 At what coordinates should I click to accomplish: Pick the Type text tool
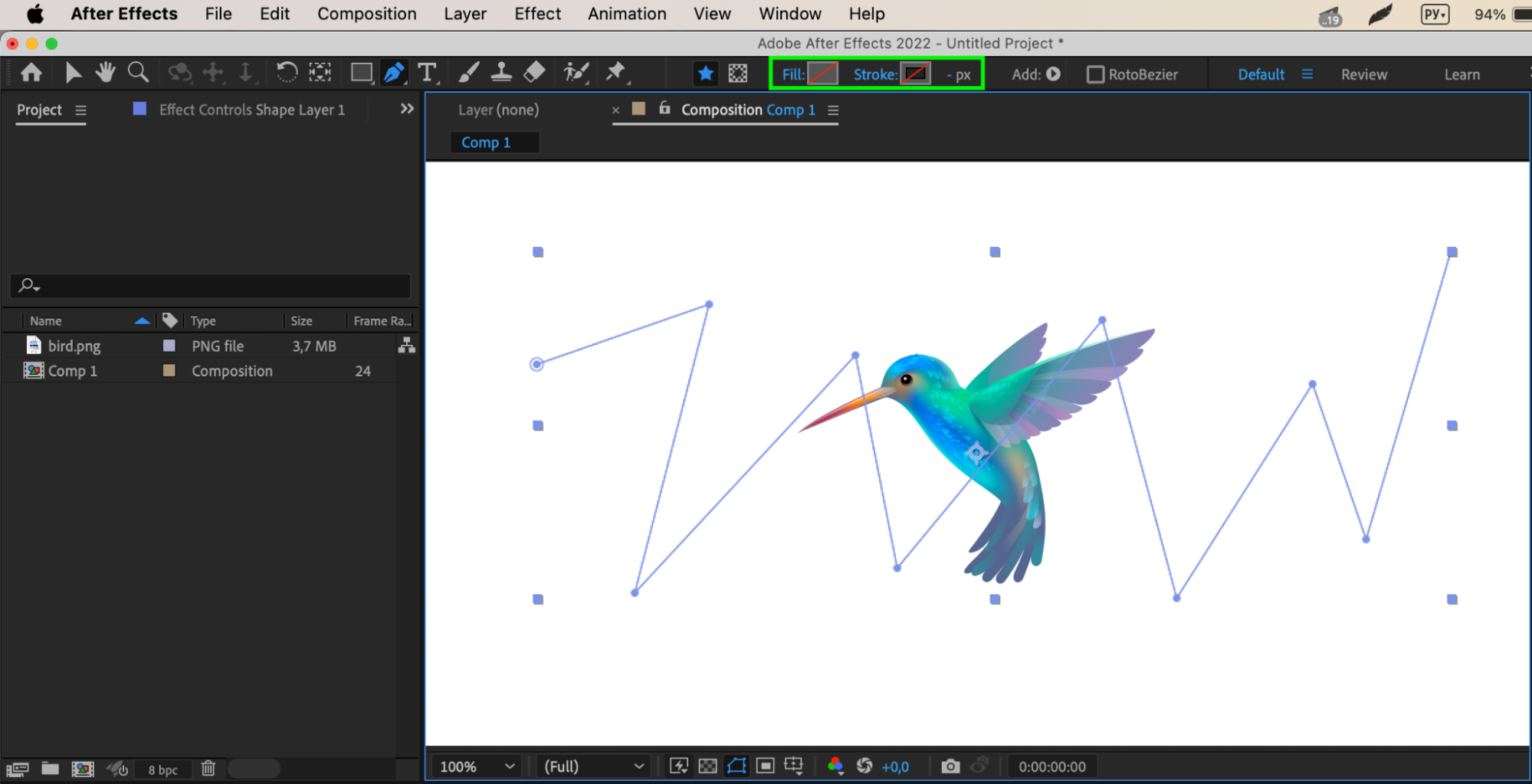pos(427,73)
